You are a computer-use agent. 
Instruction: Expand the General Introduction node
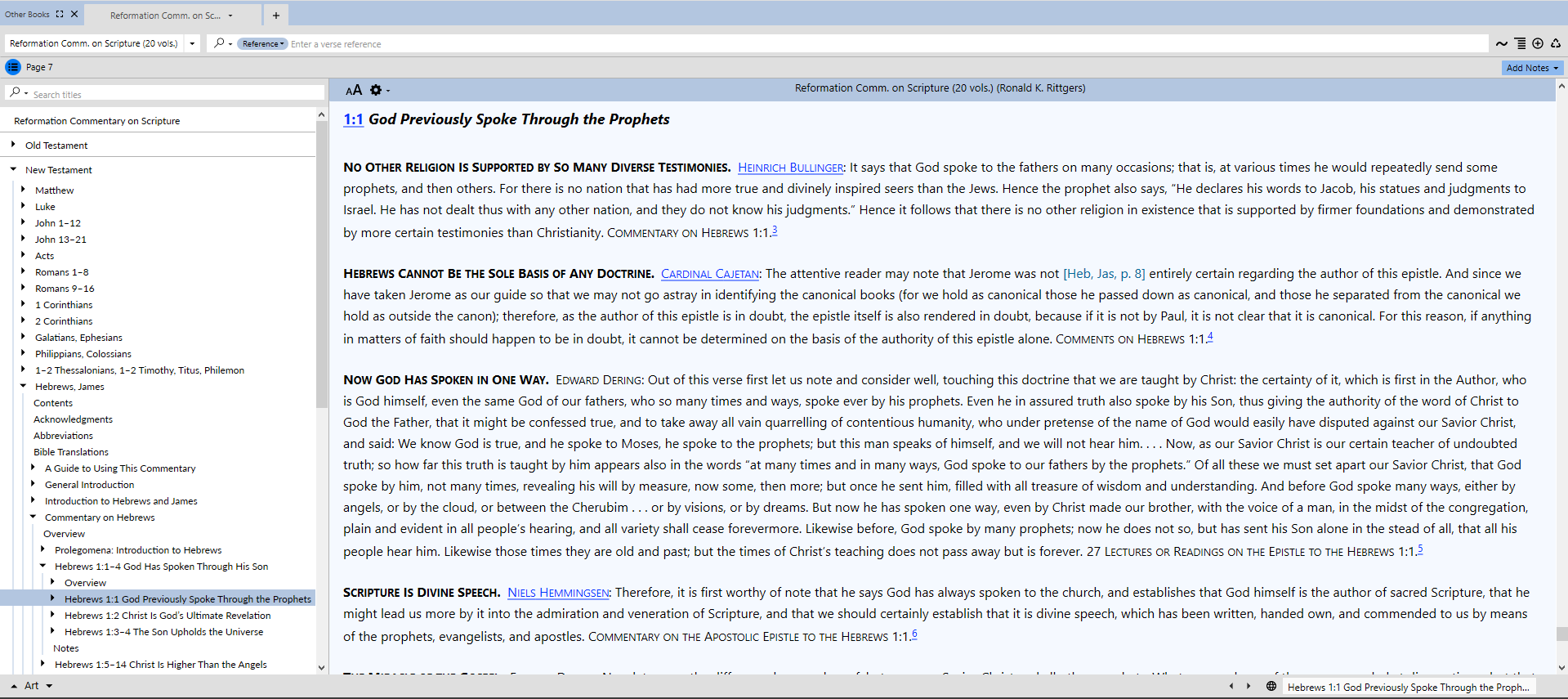[33, 484]
